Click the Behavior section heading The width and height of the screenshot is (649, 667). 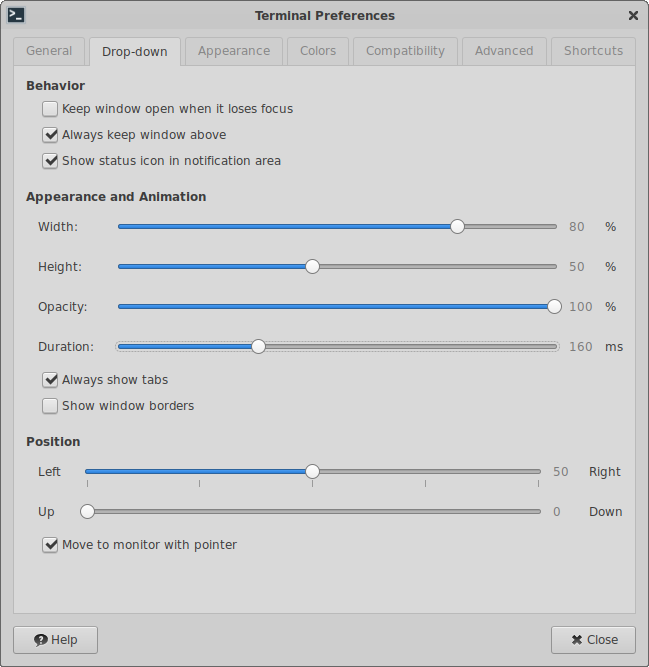coord(55,86)
